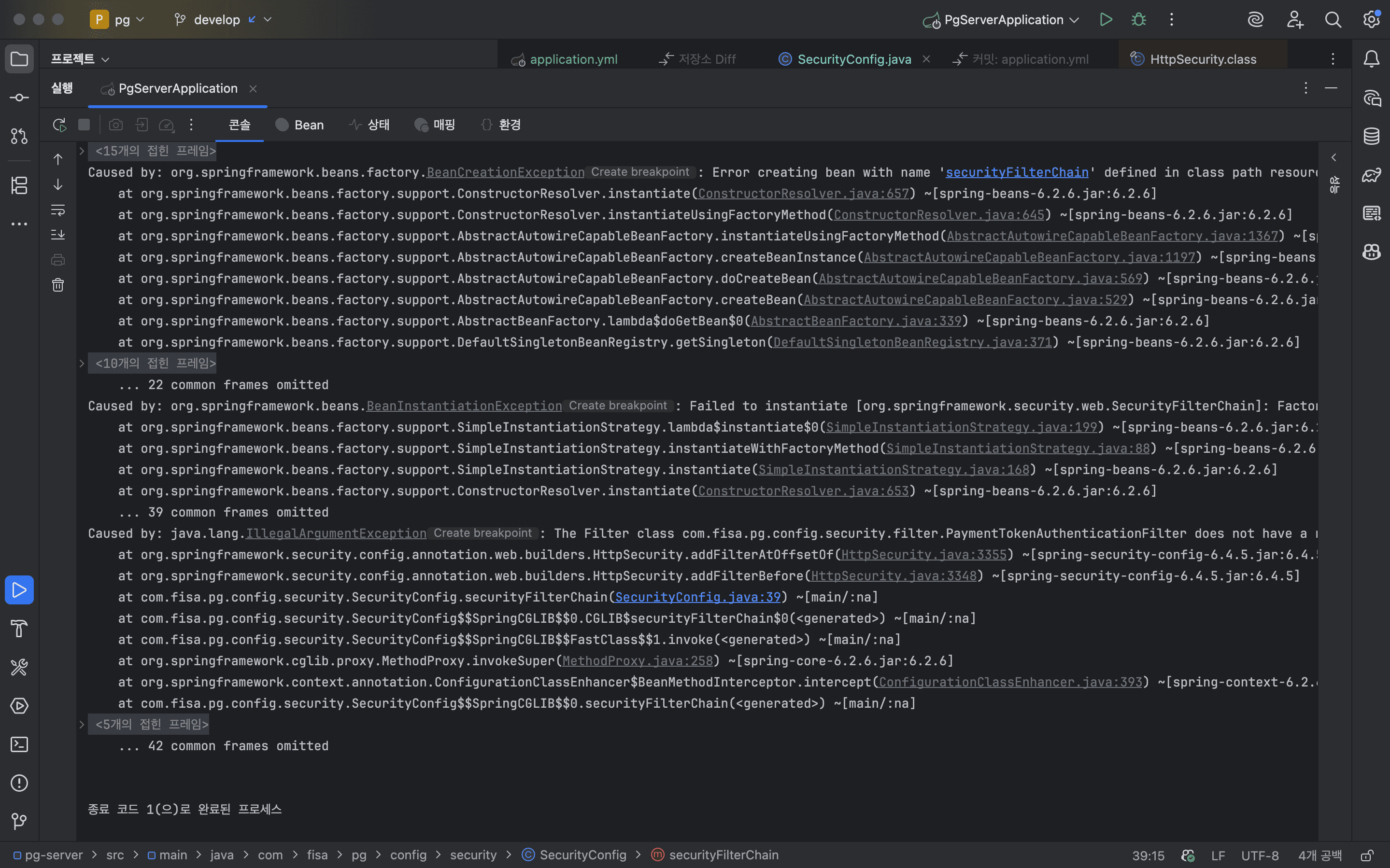Stop the running process
This screenshot has width=1390, height=868.
click(x=84, y=125)
